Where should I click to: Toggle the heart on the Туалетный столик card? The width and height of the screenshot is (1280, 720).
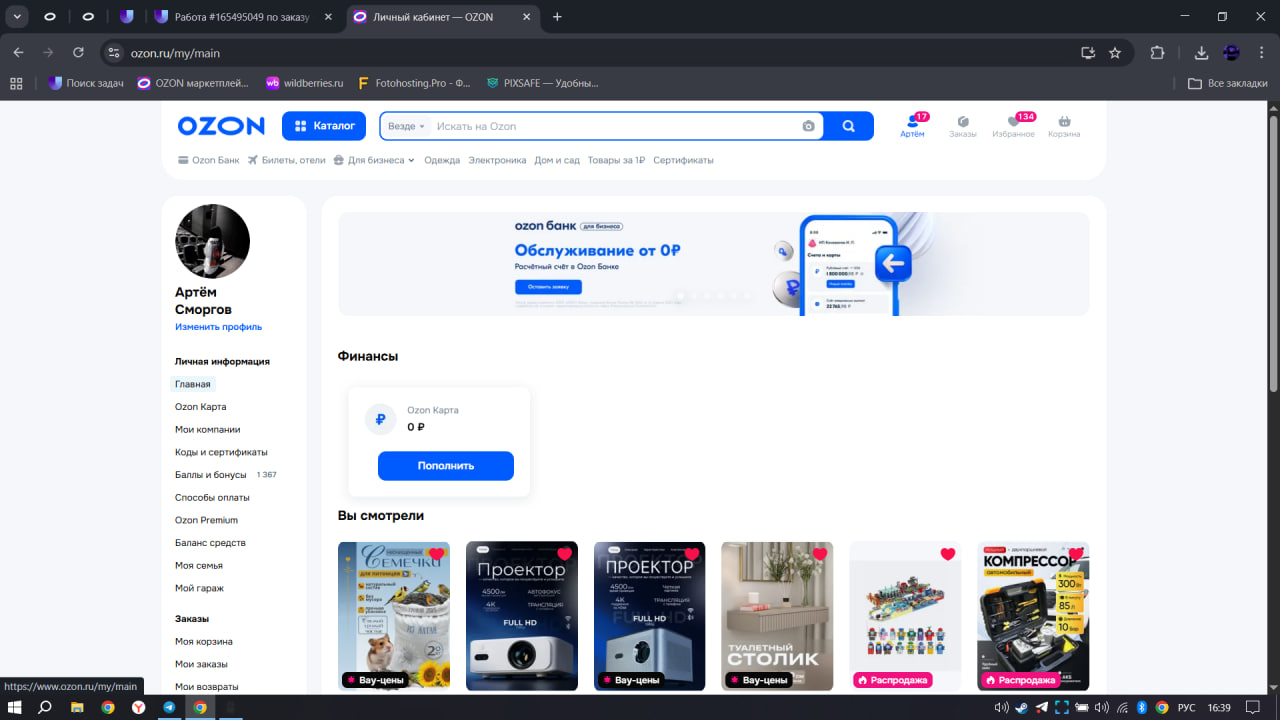click(820, 554)
